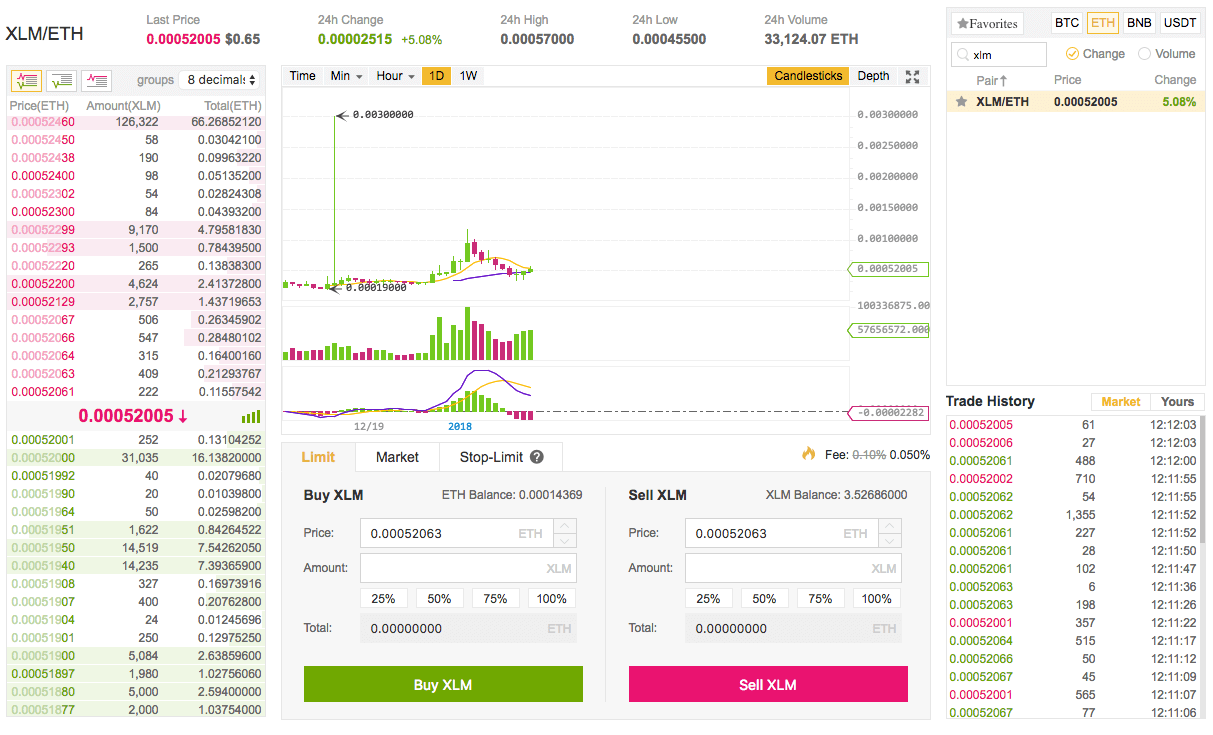Show only buy orders in order book
The width and height of the screenshot is (1213, 735).
tap(61, 80)
